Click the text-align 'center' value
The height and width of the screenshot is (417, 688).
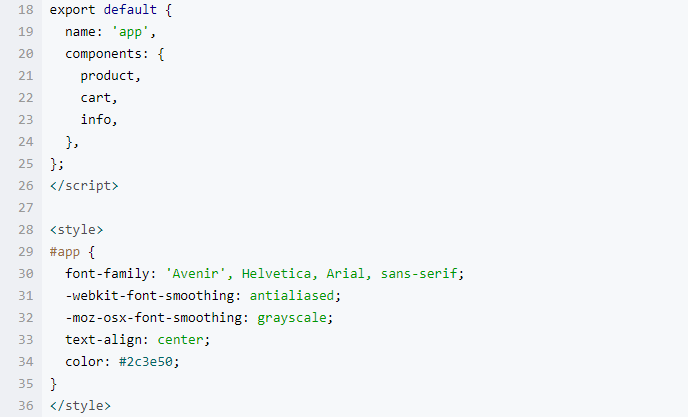(x=181, y=339)
